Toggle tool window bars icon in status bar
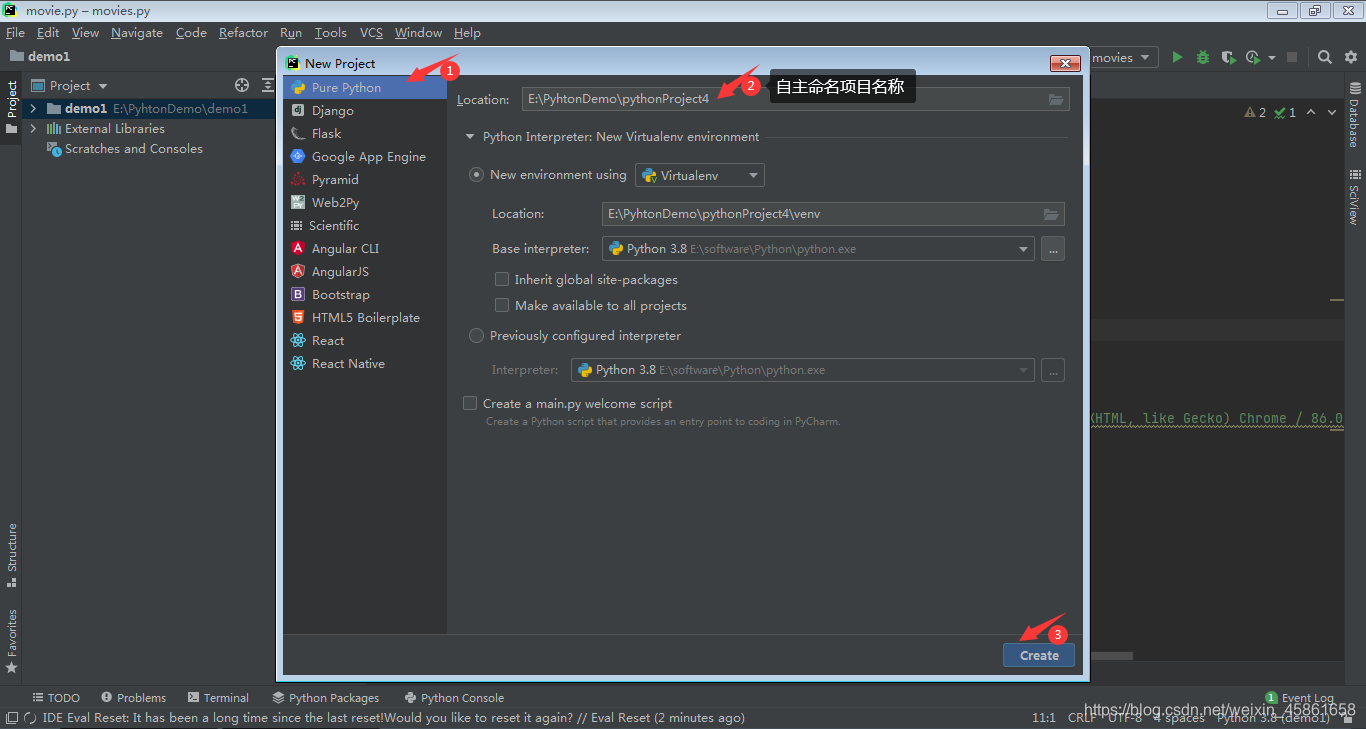 [11, 718]
